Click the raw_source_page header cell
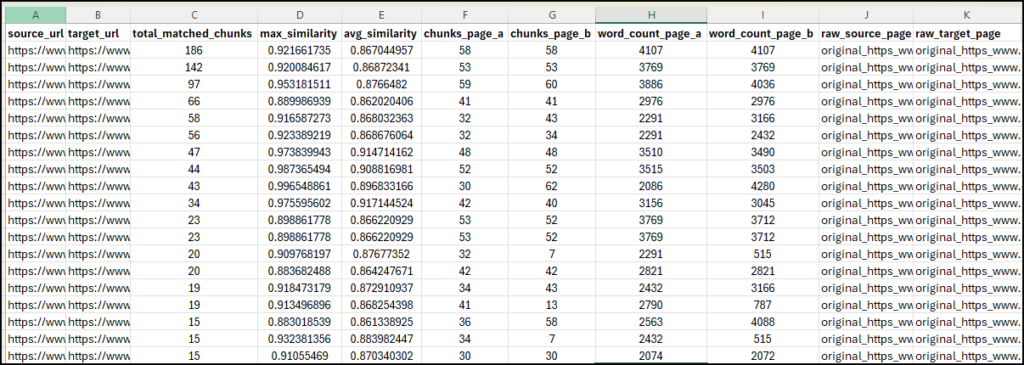Image resolution: width=1024 pixels, height=365 pixels. (867, 34)
